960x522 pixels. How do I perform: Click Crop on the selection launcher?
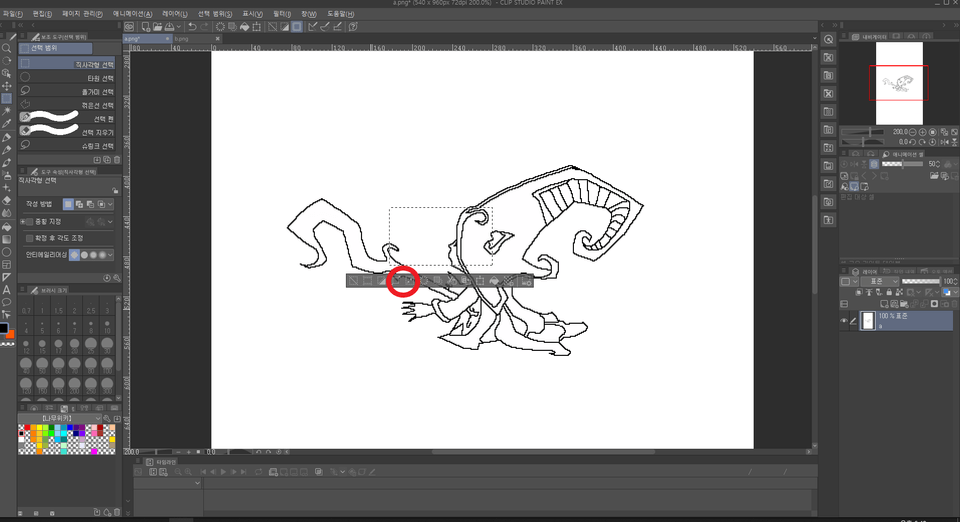(x=367, y=281)
